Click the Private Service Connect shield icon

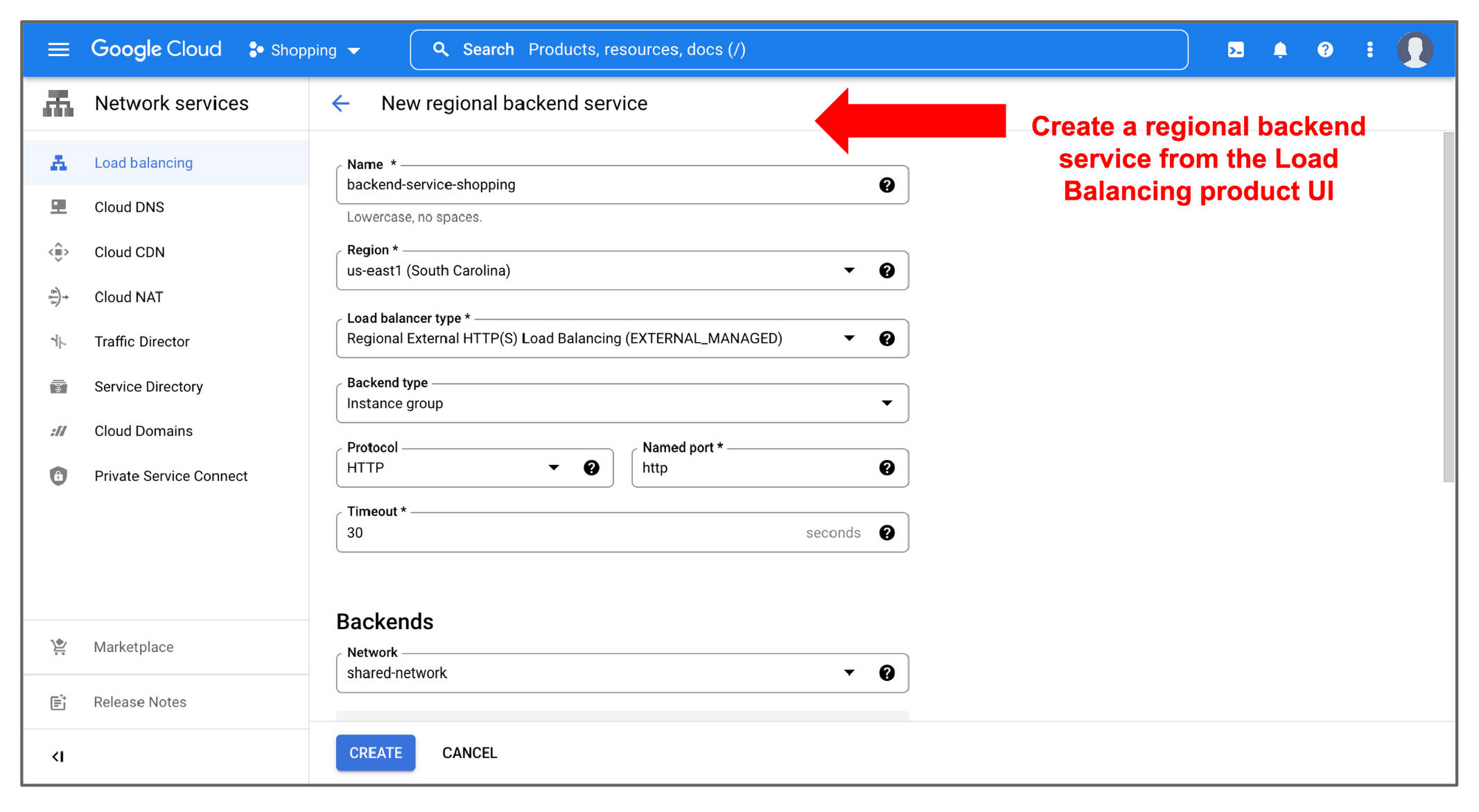coord(58,476)
